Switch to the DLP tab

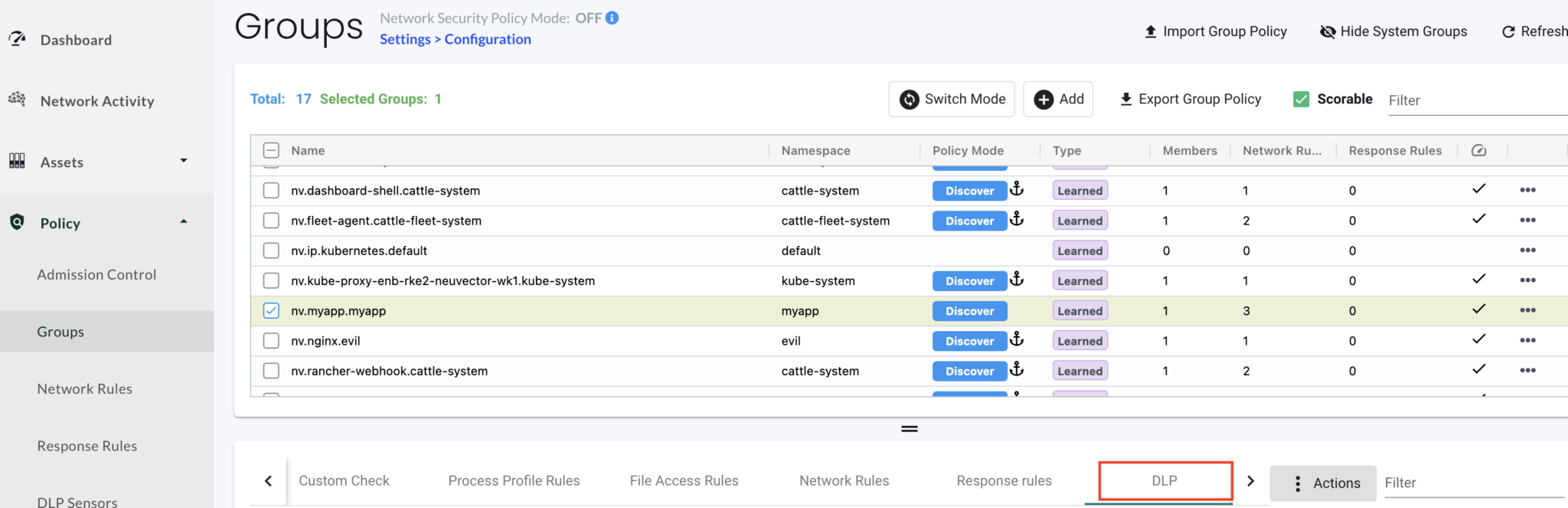coord(1165,480)
